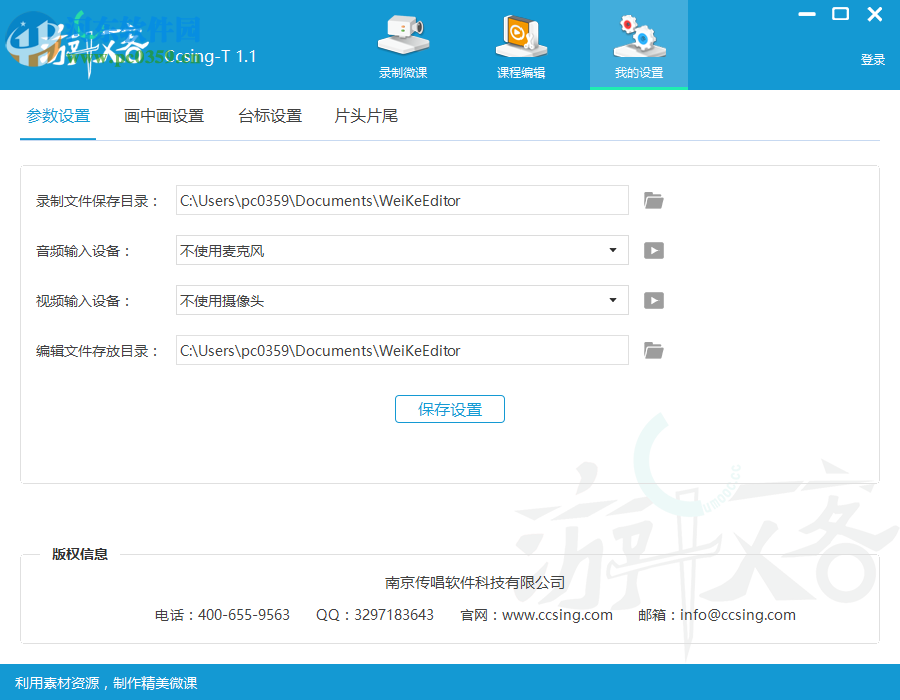Viewport: 900px width, 700px height.
Task: Test the video input device playback
Action: coord(654,300)
